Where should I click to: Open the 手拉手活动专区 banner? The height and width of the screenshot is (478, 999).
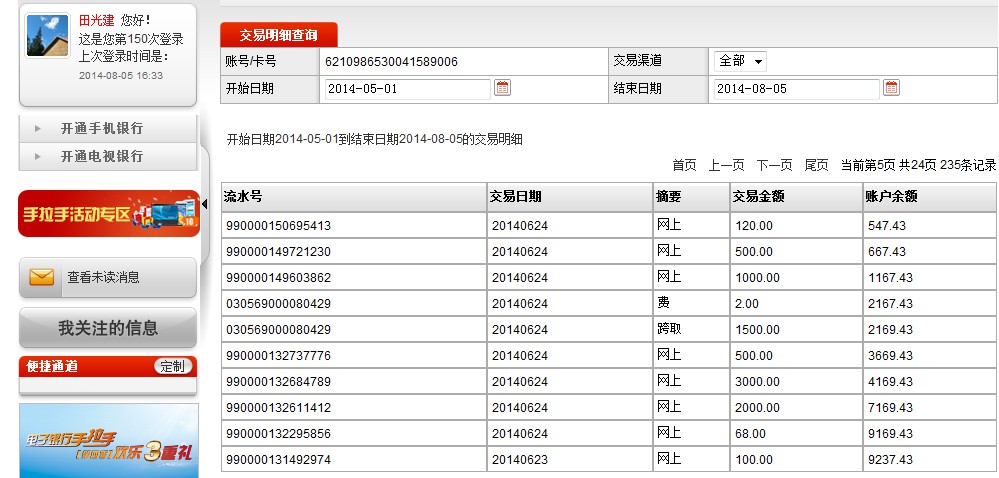click(108, 213)
